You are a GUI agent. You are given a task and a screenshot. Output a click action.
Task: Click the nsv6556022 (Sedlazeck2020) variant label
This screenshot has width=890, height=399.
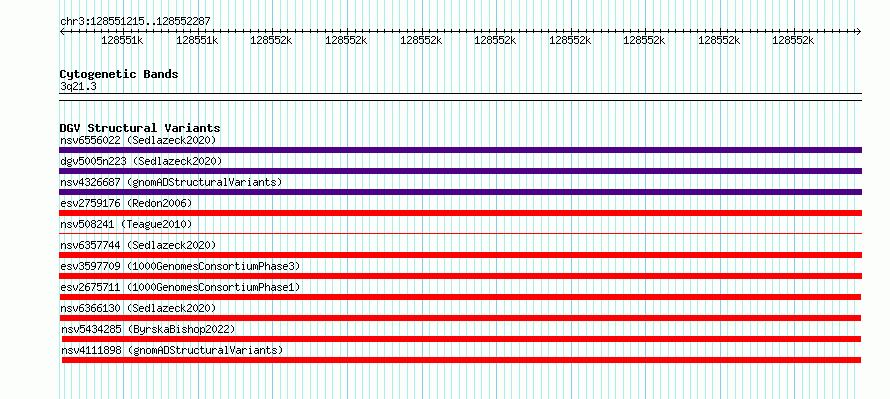click(x=138, y=140)
